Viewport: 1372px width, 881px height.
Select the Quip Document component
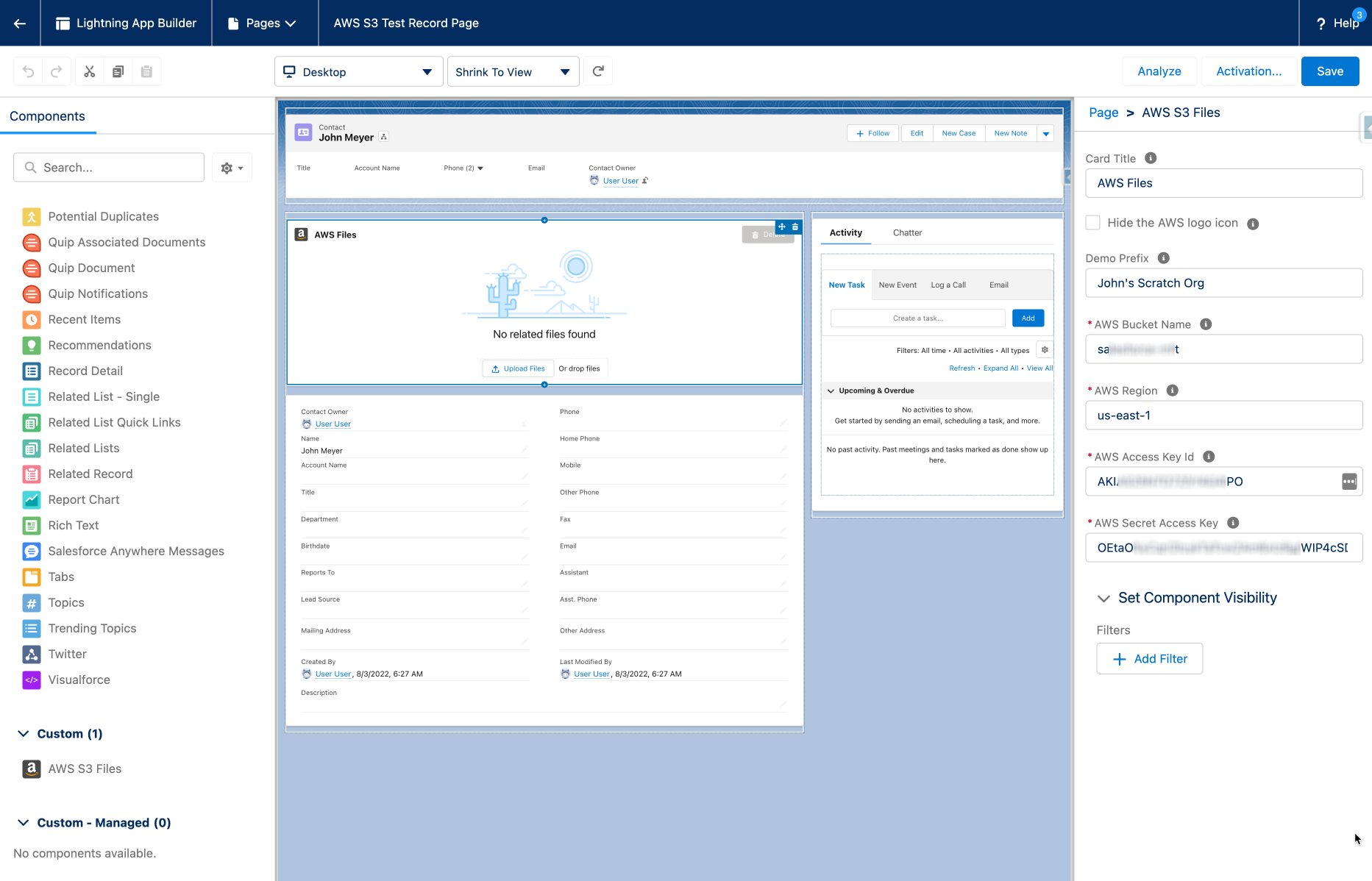(79, 268)
